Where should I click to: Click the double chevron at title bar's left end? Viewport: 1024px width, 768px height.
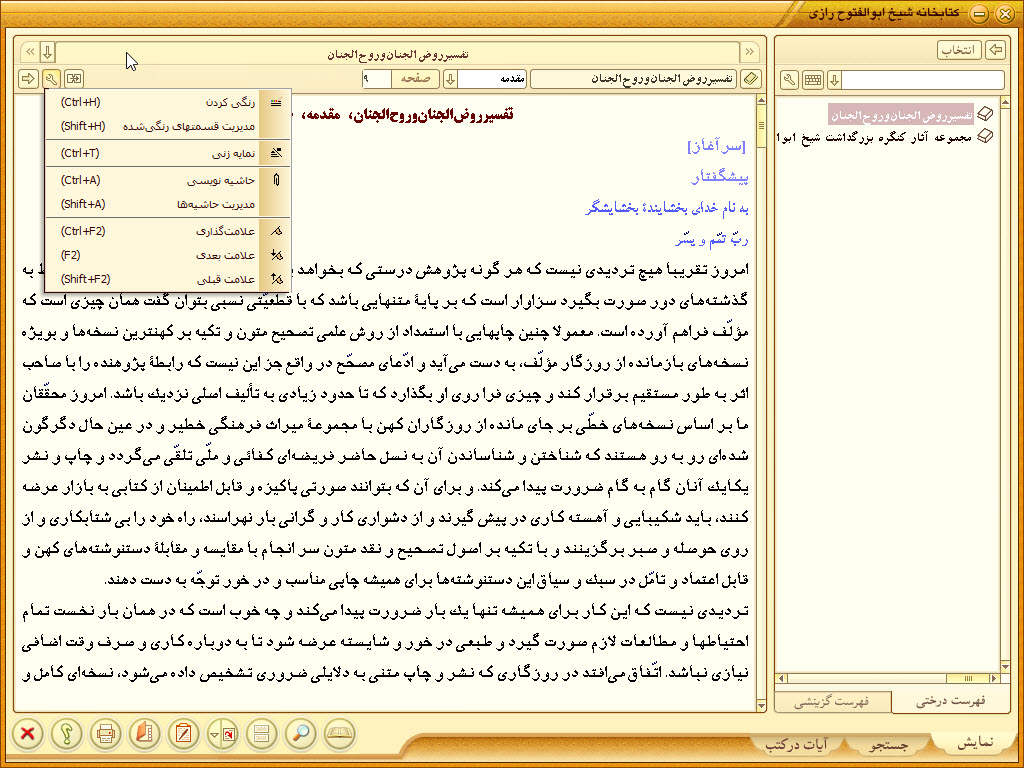30,52
